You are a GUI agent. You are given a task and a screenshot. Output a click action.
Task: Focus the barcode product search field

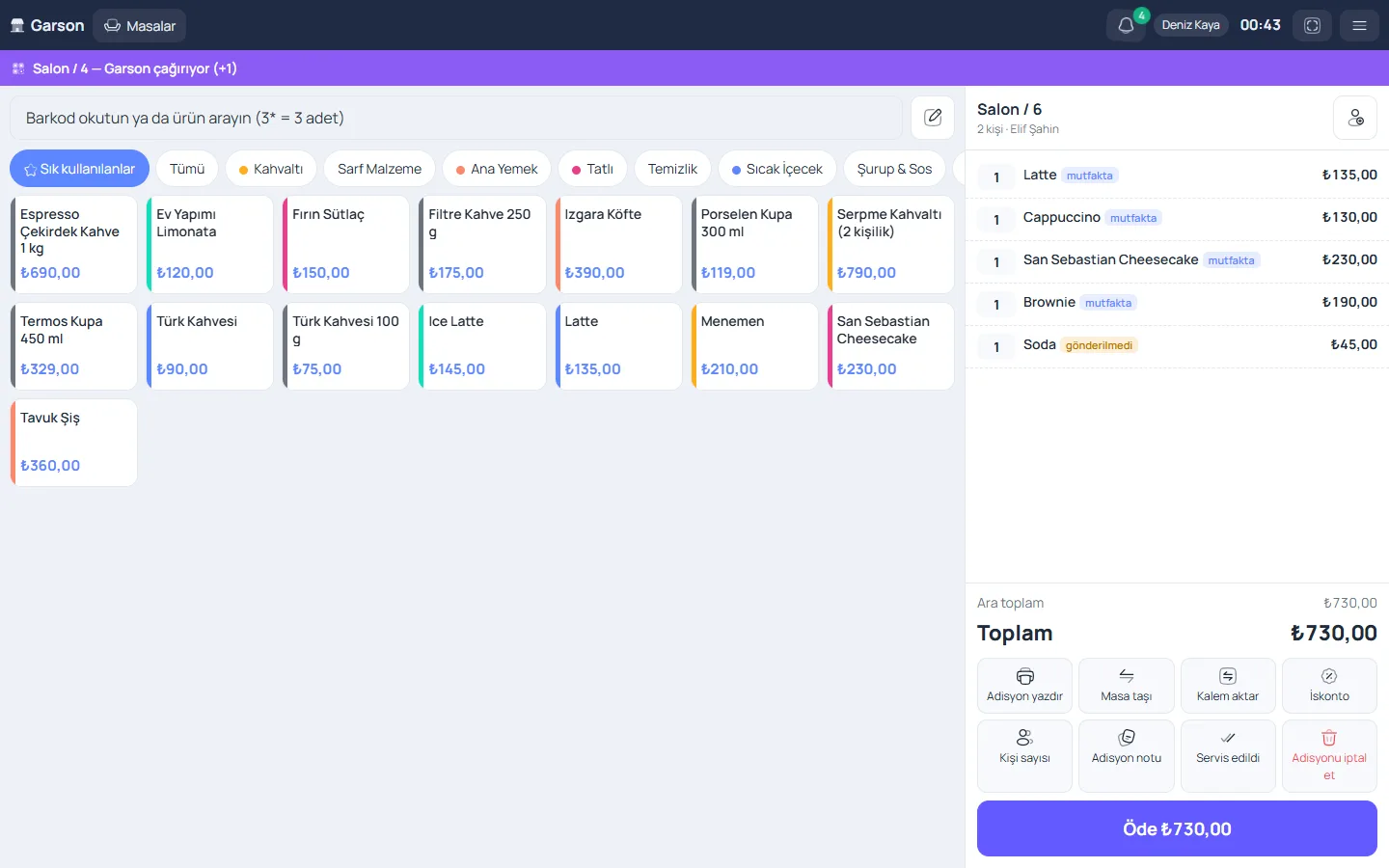(456, 118)
